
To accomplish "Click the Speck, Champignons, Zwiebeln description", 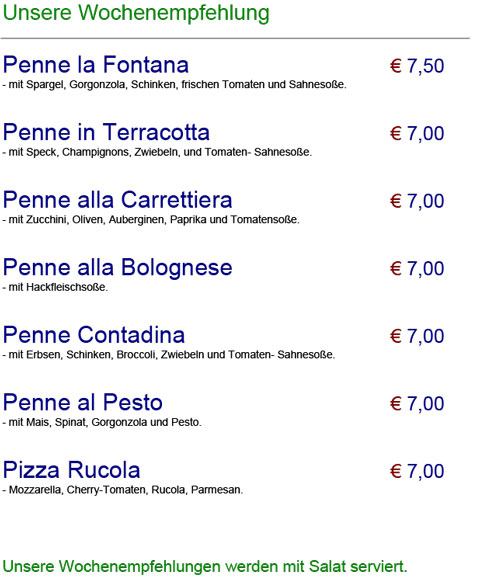I will point(157,152).
